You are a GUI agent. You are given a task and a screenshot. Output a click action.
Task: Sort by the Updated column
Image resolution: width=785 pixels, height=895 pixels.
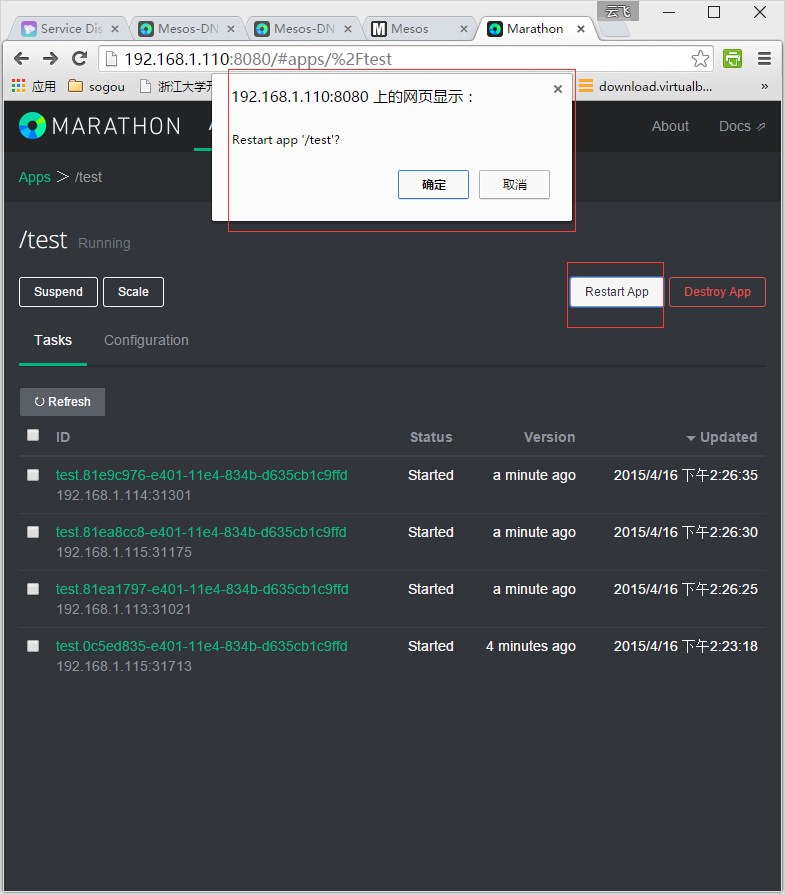[722, 437]
